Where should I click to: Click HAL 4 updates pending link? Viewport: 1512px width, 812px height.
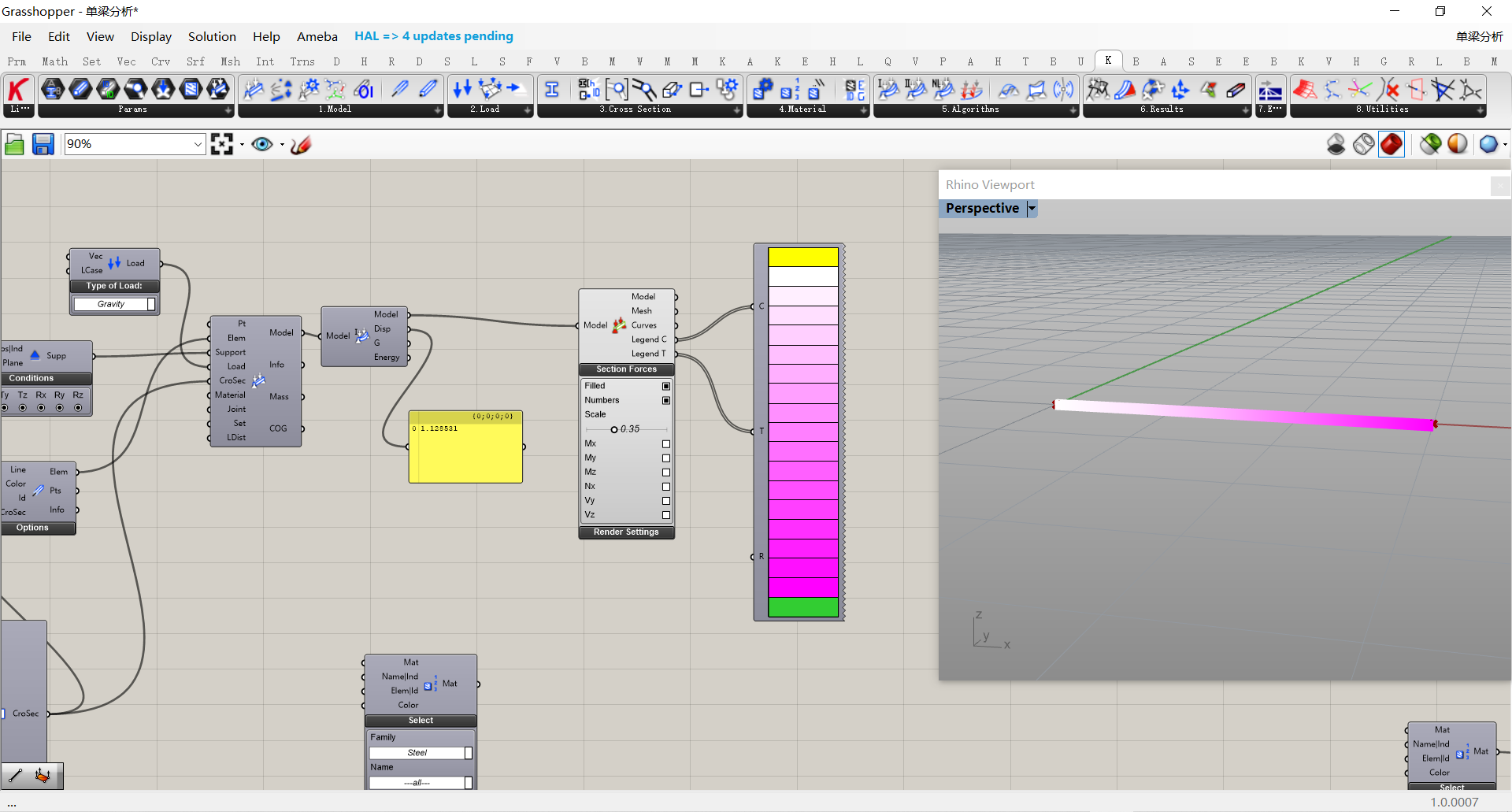pos(433,36)
